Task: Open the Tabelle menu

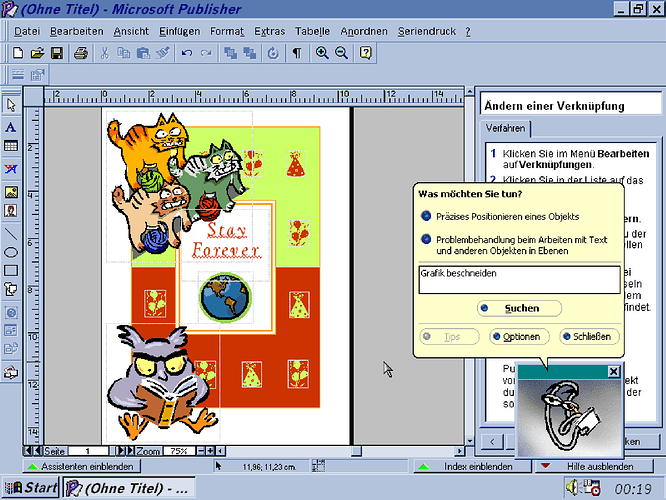Action: [x=313, y=31]
